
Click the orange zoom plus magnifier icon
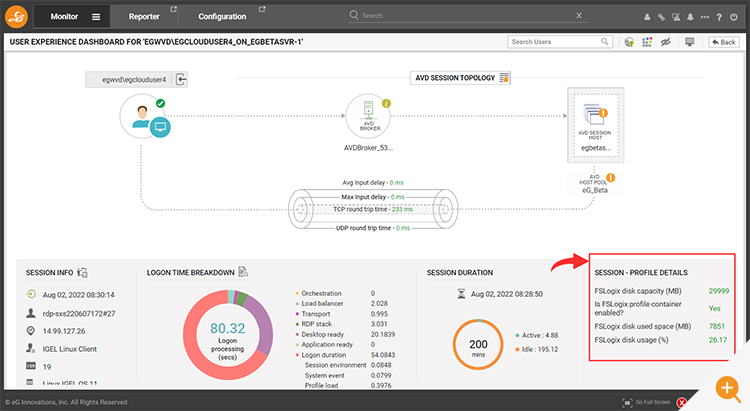pos(728,389)
